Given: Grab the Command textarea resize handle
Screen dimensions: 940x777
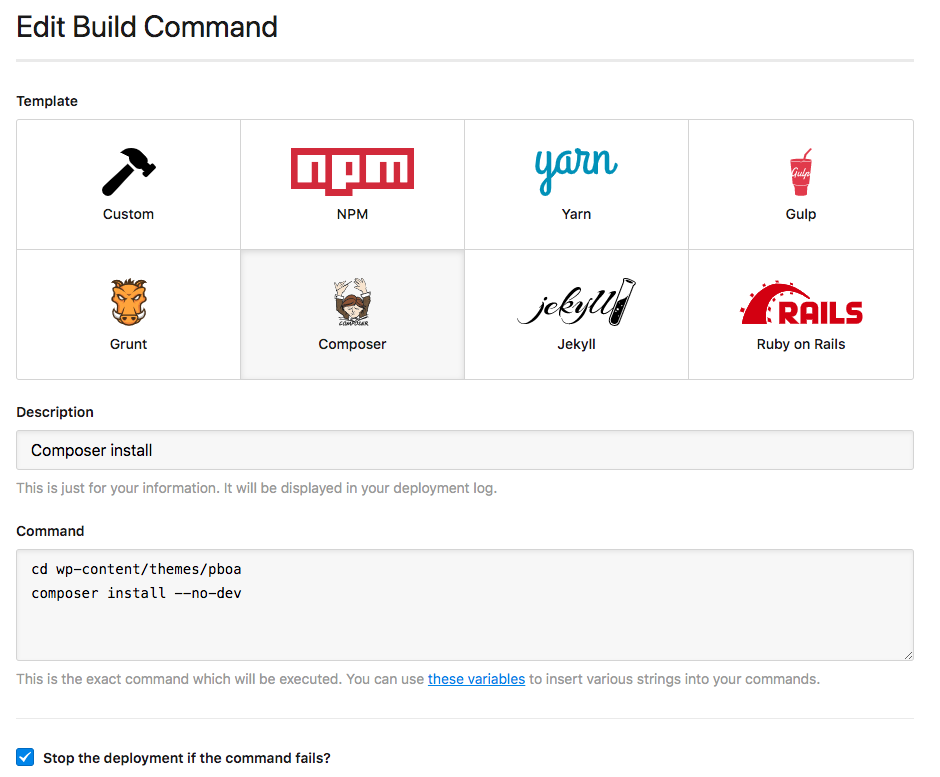Looking at the screenshot, I should pos(908,655).
